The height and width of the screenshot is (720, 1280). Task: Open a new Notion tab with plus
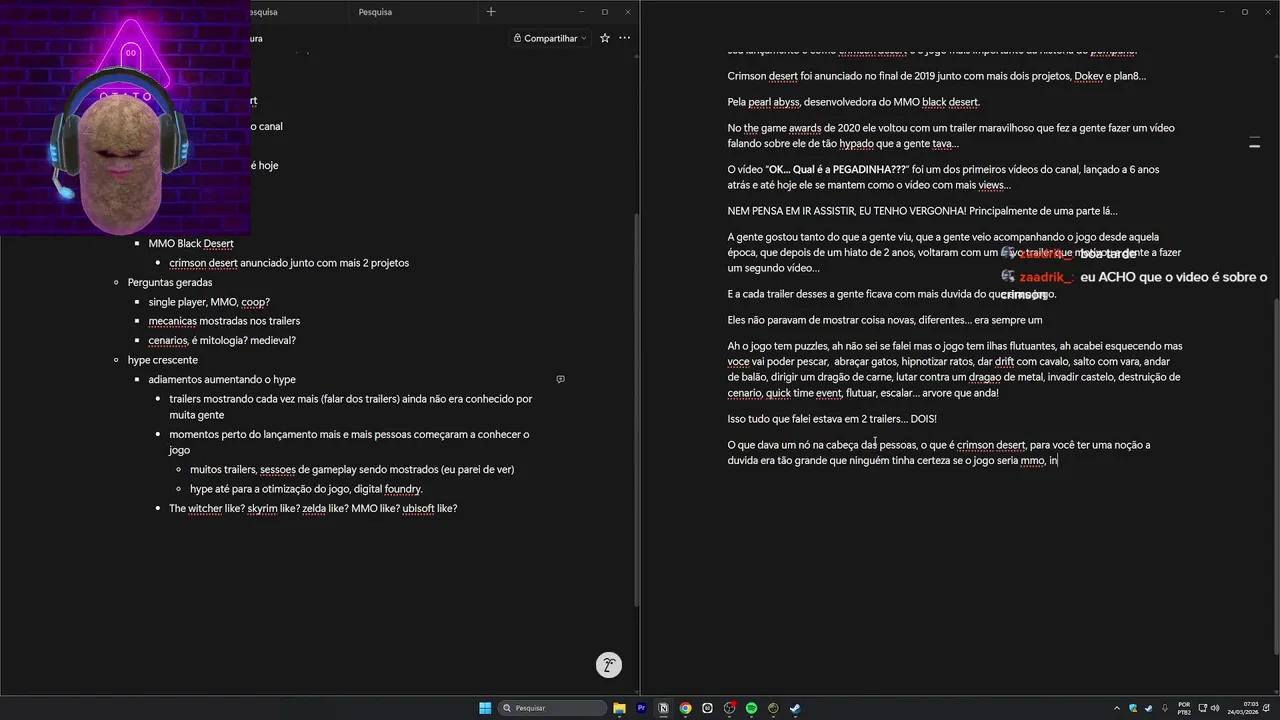(x=490, y=12)
